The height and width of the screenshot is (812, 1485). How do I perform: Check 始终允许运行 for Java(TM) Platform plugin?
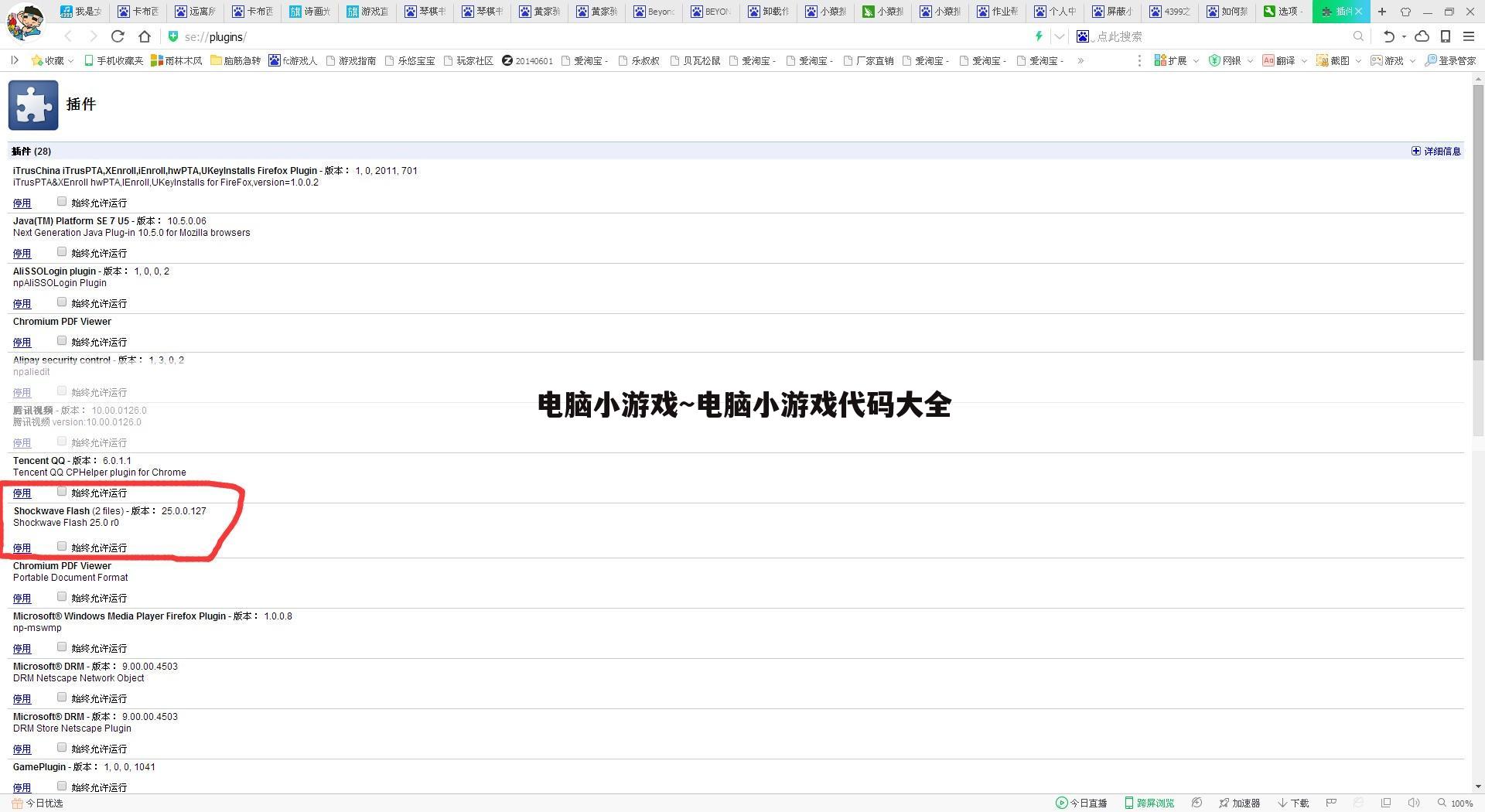pyautogui.click(x=62, y=252)
